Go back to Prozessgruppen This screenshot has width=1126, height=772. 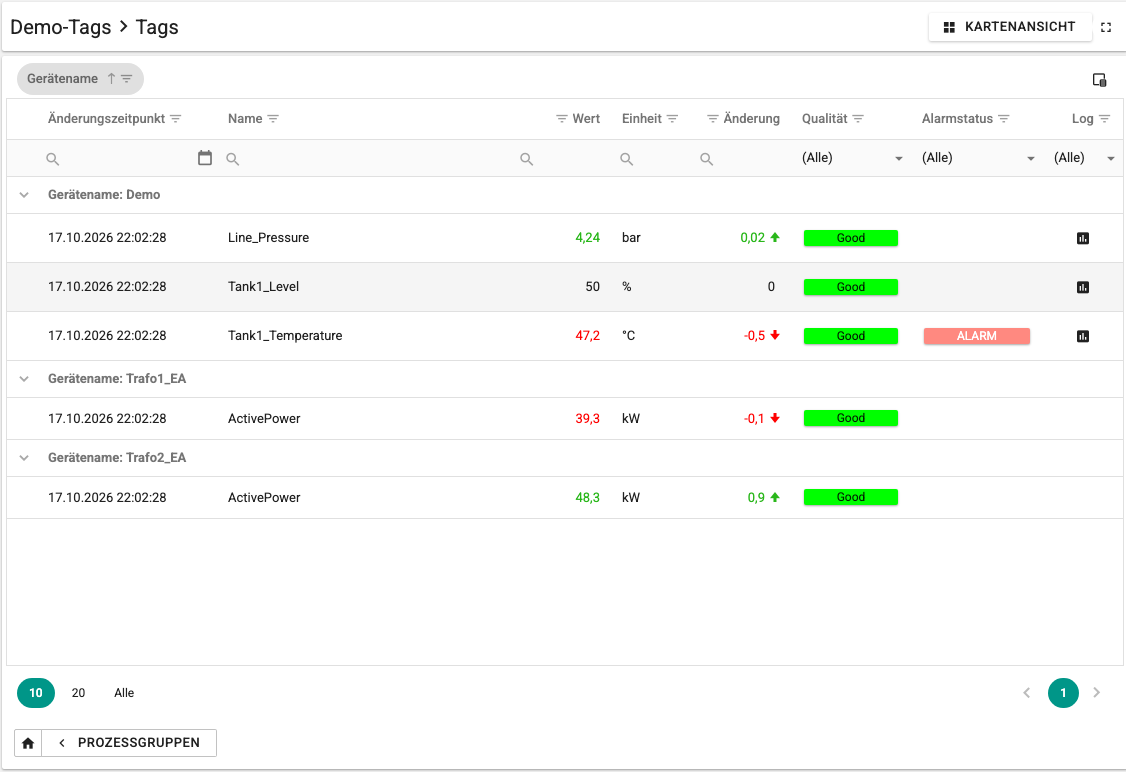[129, 743]
